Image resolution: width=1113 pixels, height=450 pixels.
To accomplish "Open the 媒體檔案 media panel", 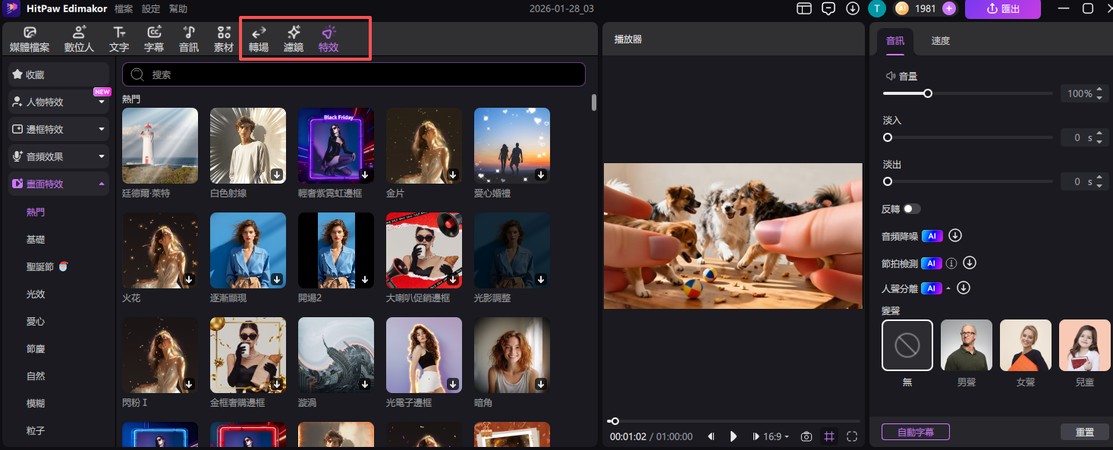I will (29, 39).
